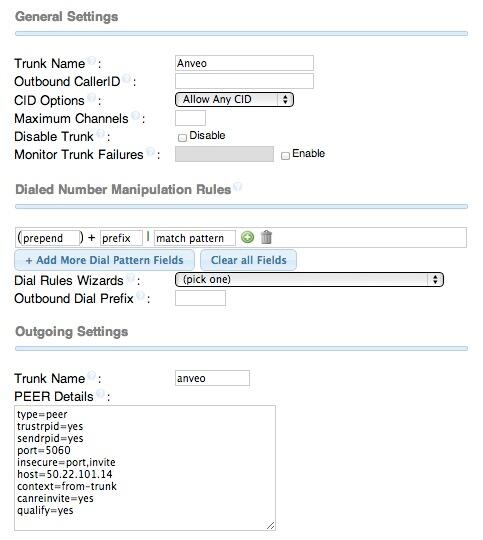Show help tooltip for Outbound Dial Prefix
The height and width of the screenshot is (540, 483).
point(140,295)
